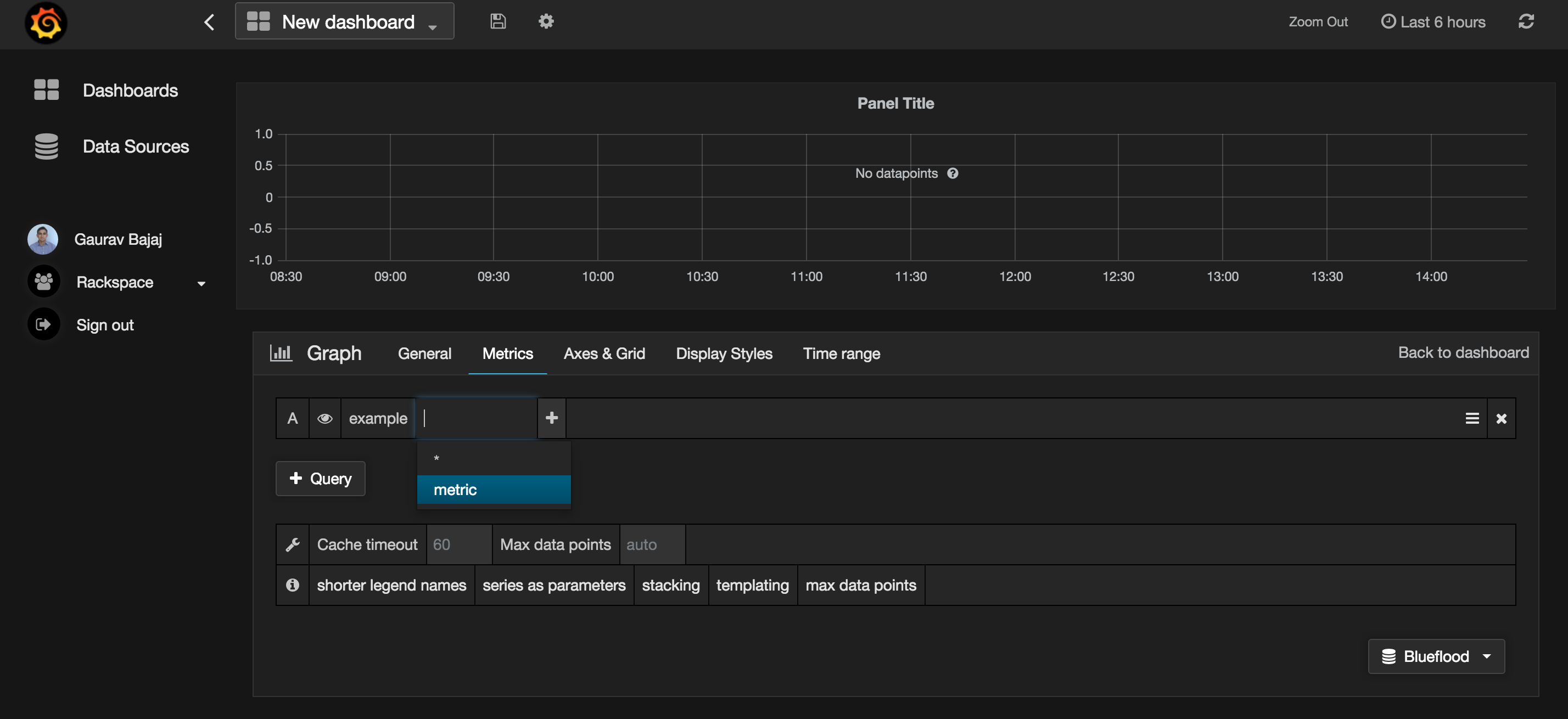Click the Grafana logo icon
The height and width of the screenshot is (719, 1568).
[x=46, y=23]
